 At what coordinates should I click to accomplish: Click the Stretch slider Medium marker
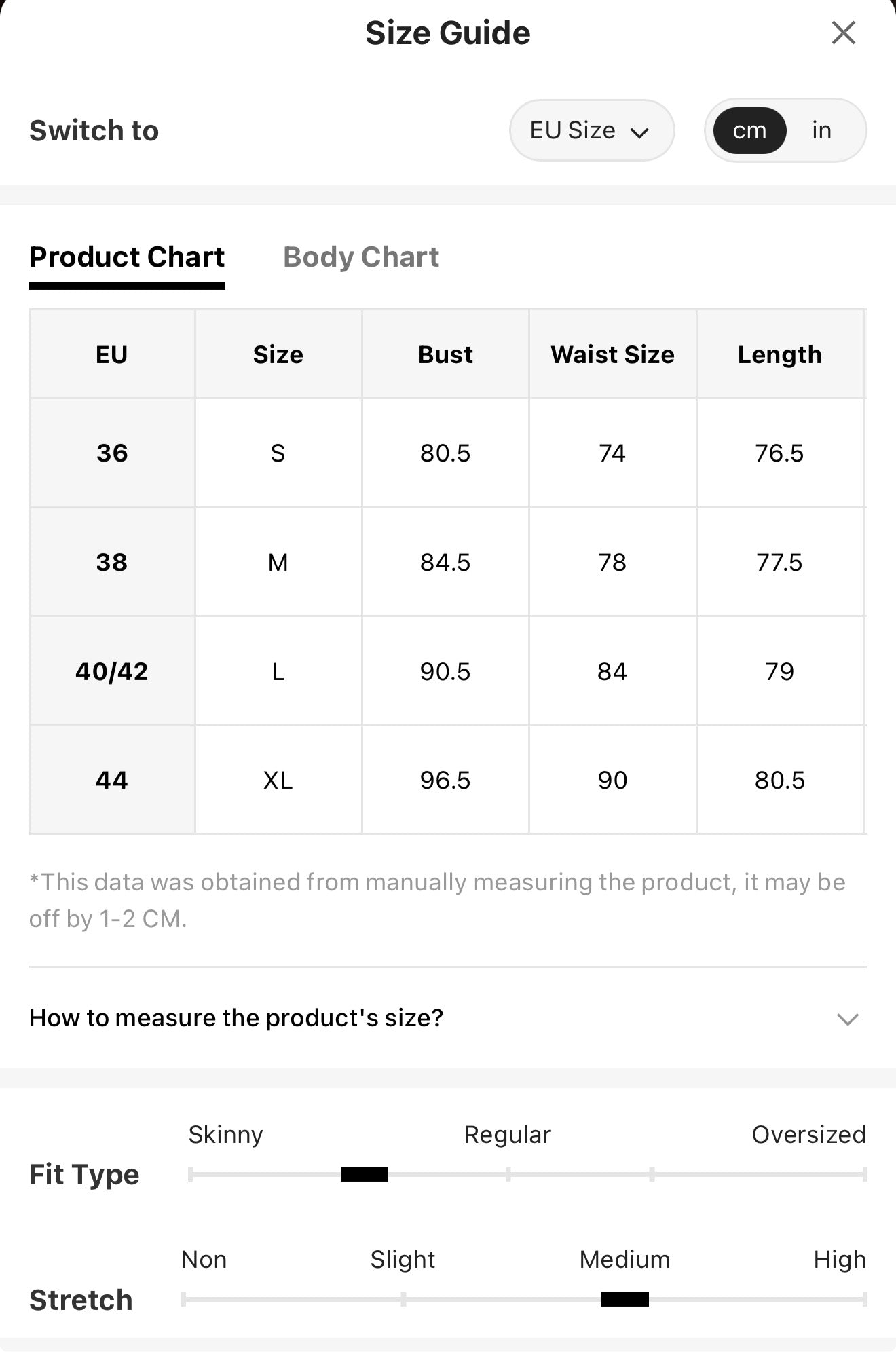[625, 1300]
